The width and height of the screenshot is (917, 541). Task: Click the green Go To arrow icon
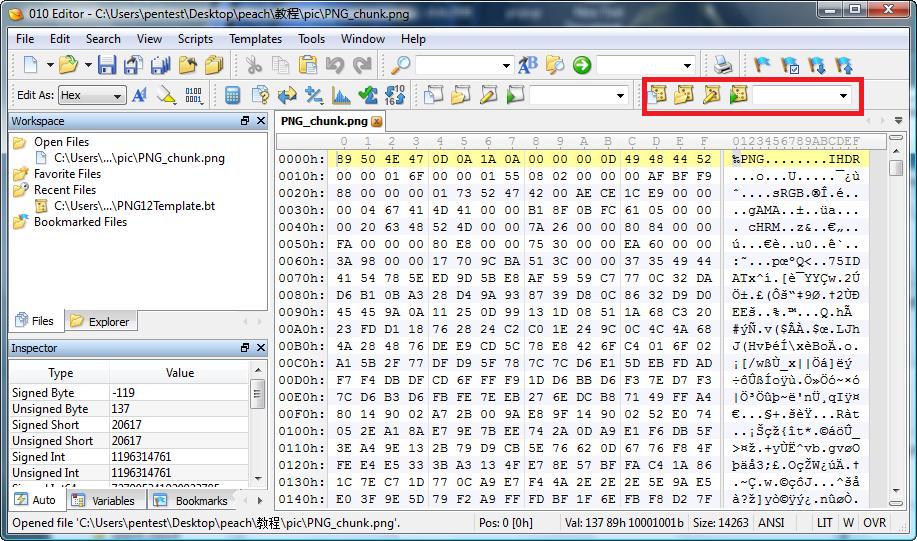(581, 66)
